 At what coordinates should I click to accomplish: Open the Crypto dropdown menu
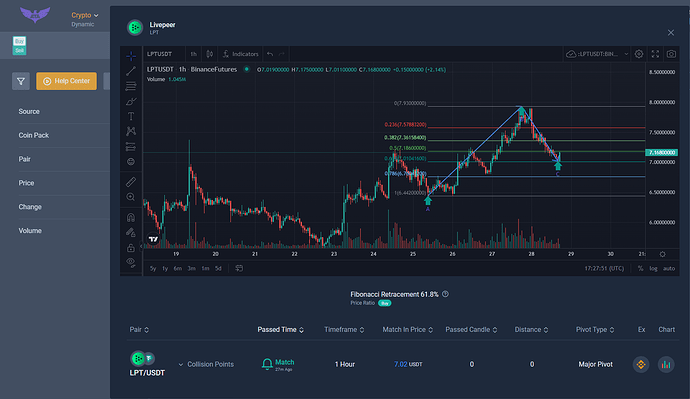pyautogui.click(x=85, y=15)
